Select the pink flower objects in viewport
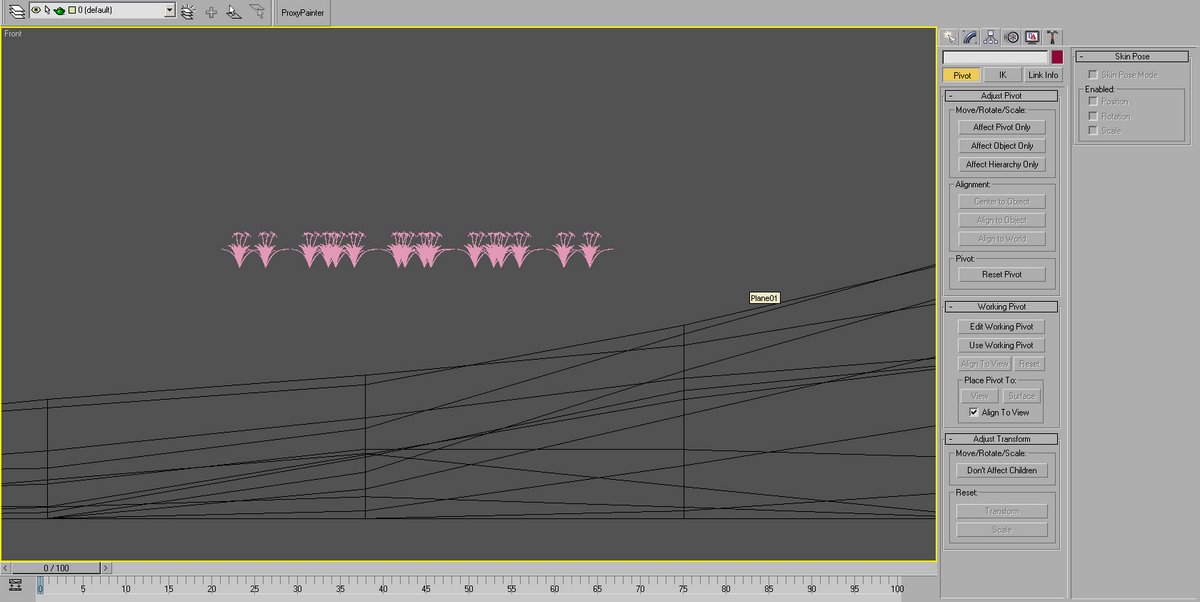The image size is (1200, 602). point(417,250)
